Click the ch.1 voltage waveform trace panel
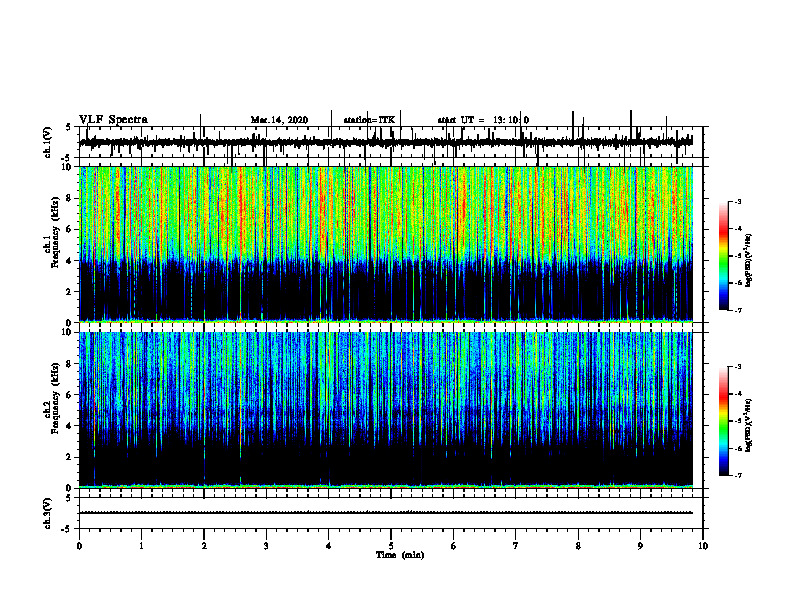The width and height of the screenshot is (792, 612). (391, 142)
